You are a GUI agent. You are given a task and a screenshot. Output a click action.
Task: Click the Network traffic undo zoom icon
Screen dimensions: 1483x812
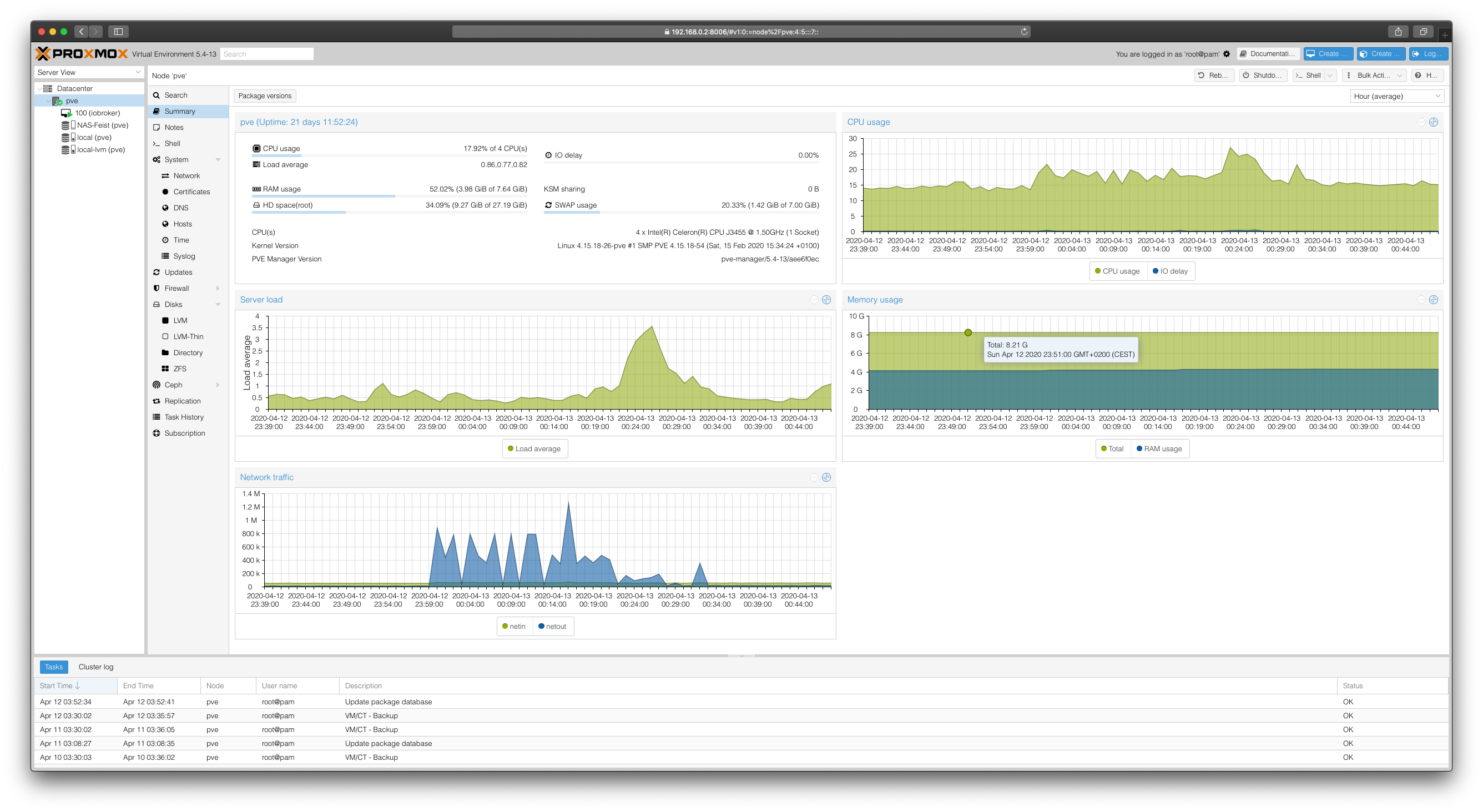tap(814, 477)
